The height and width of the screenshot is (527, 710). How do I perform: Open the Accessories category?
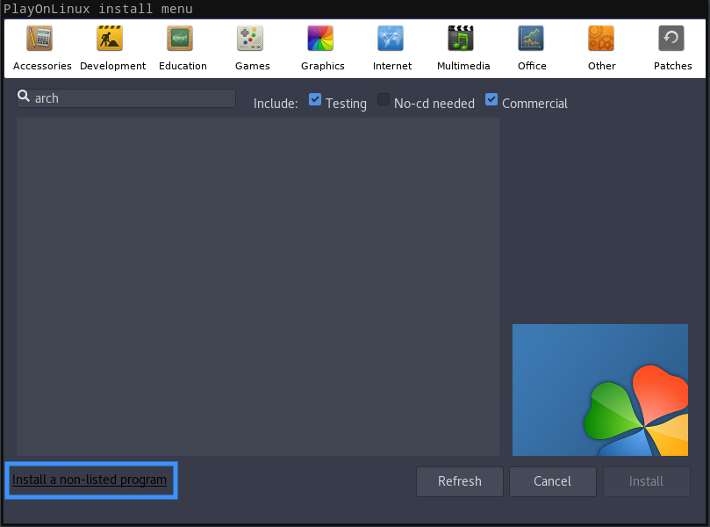pyautogui.click(x=42, y=48)
